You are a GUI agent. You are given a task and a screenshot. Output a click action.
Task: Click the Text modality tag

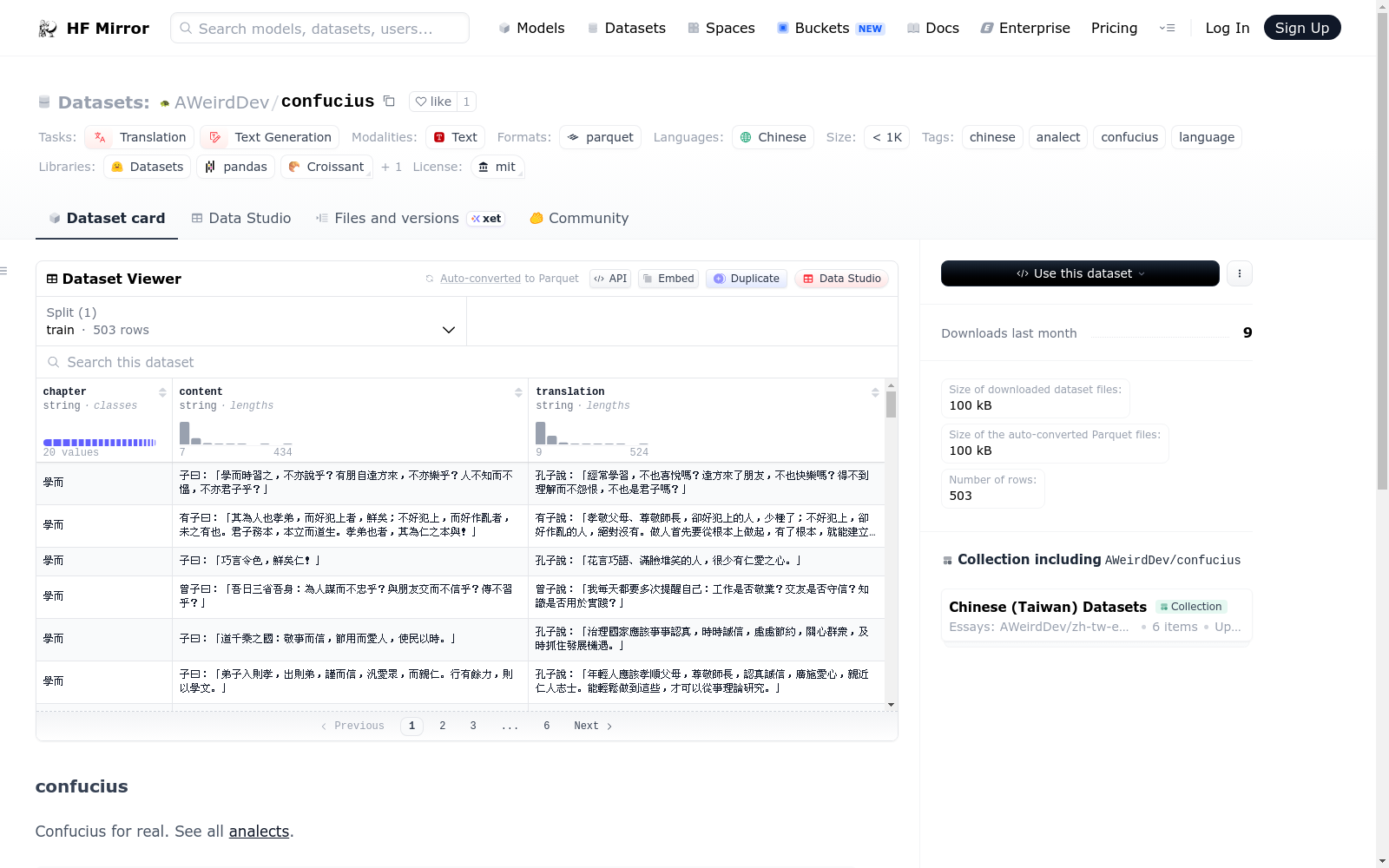click(455, 137)
